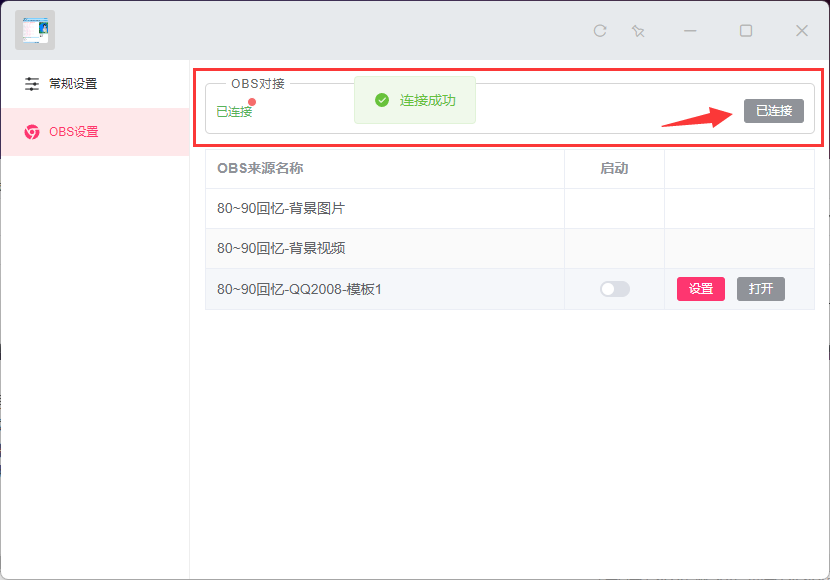Click the red OBS设置 sidebar icon

click(32, 132)
